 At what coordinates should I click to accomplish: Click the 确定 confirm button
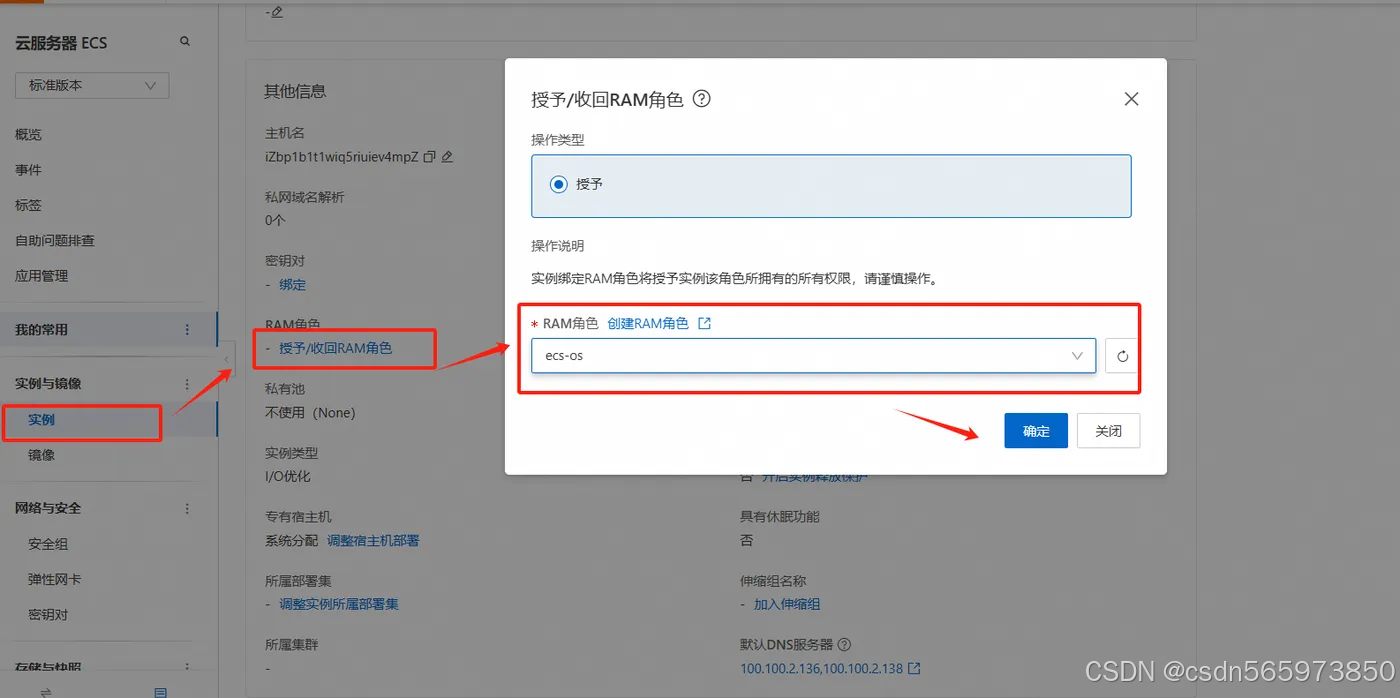[x=1036, y=430]
